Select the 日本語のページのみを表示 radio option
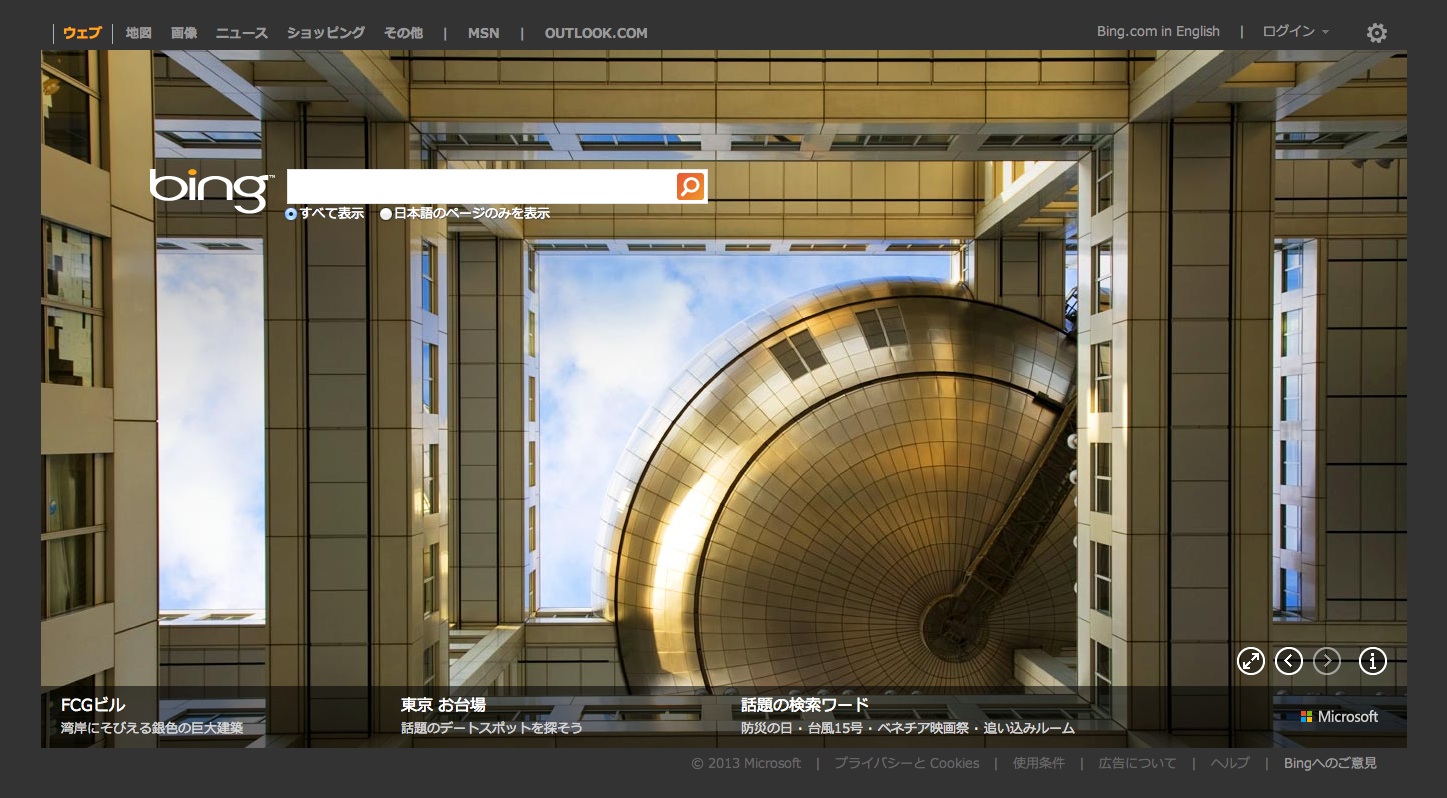 coord(386,214)
